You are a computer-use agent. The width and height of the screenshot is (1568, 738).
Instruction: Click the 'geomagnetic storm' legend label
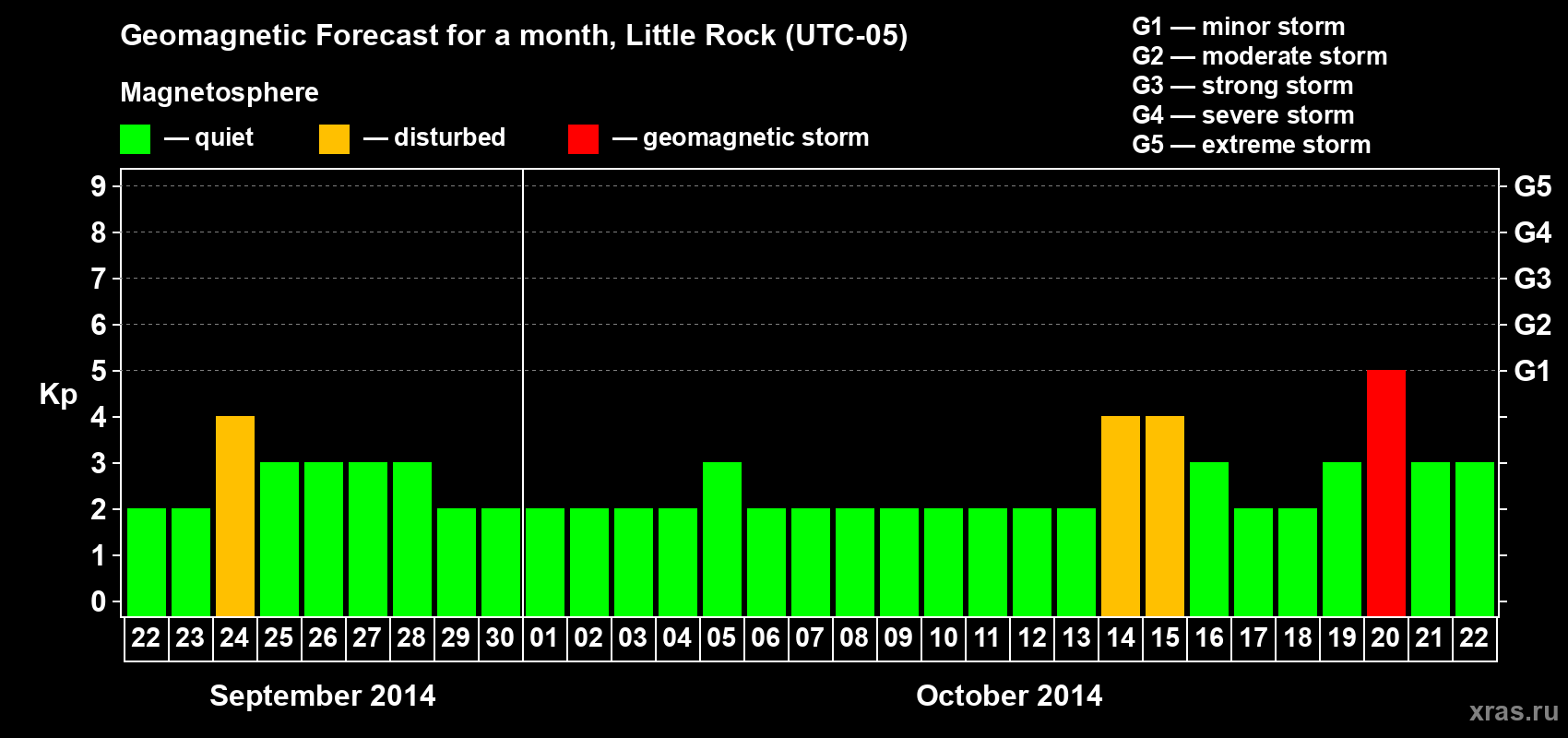pyautogui.click(x=755, y=137)
